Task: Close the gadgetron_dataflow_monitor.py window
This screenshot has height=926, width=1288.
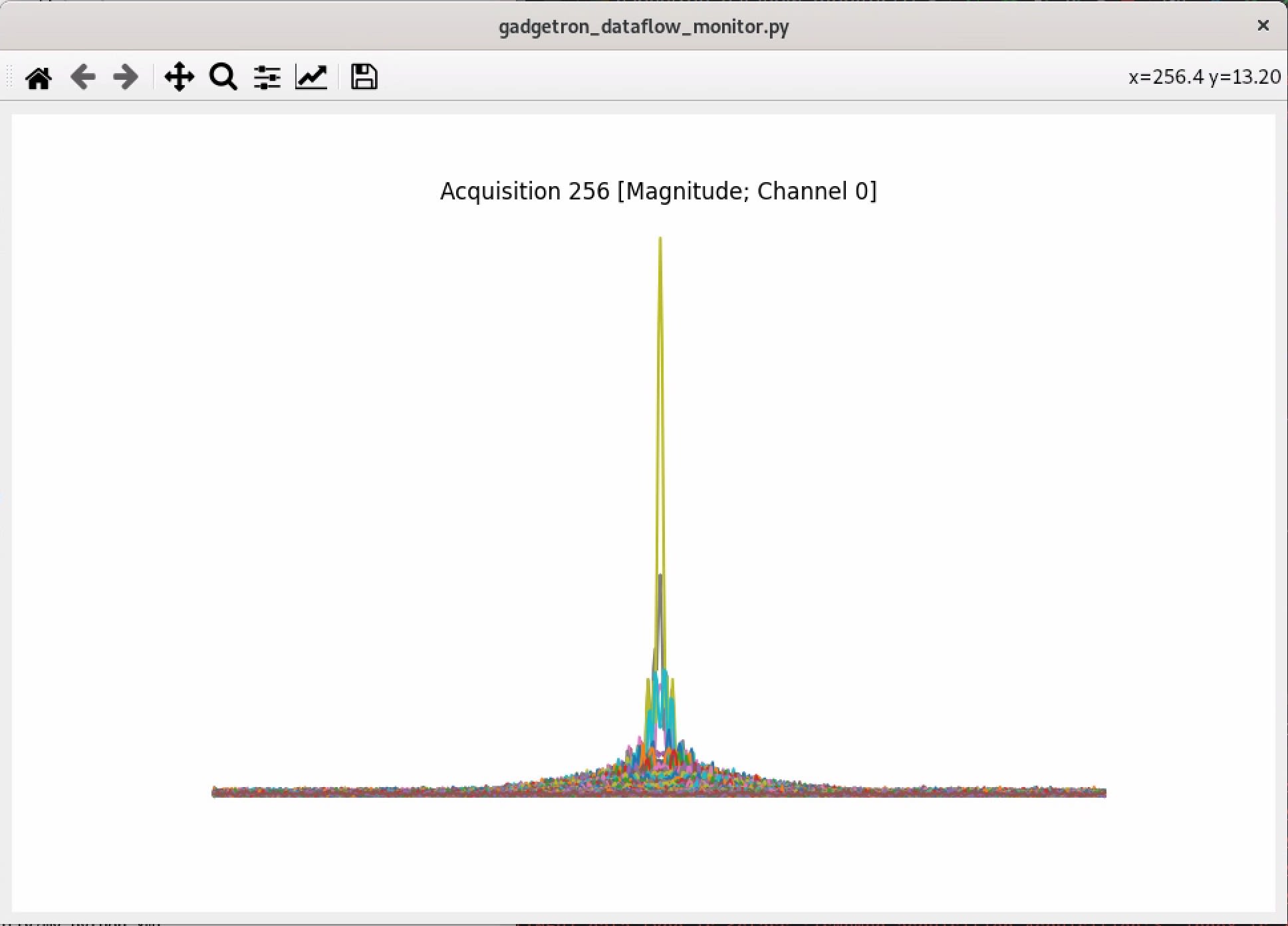Action: point(1263,25)
